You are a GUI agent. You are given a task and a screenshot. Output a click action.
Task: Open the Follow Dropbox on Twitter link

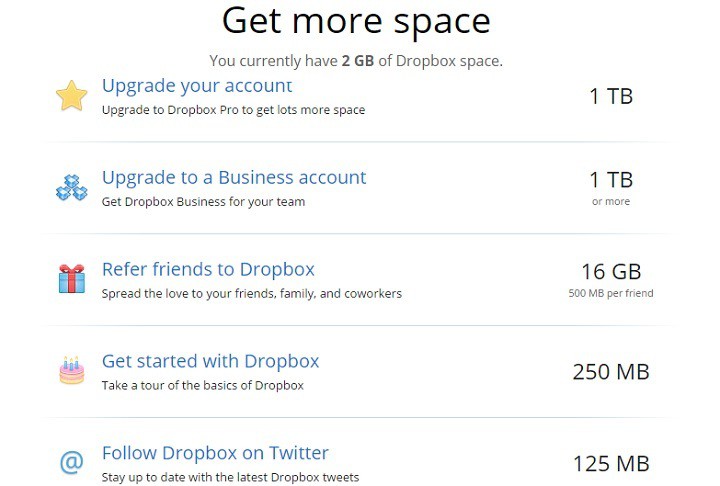215,453
